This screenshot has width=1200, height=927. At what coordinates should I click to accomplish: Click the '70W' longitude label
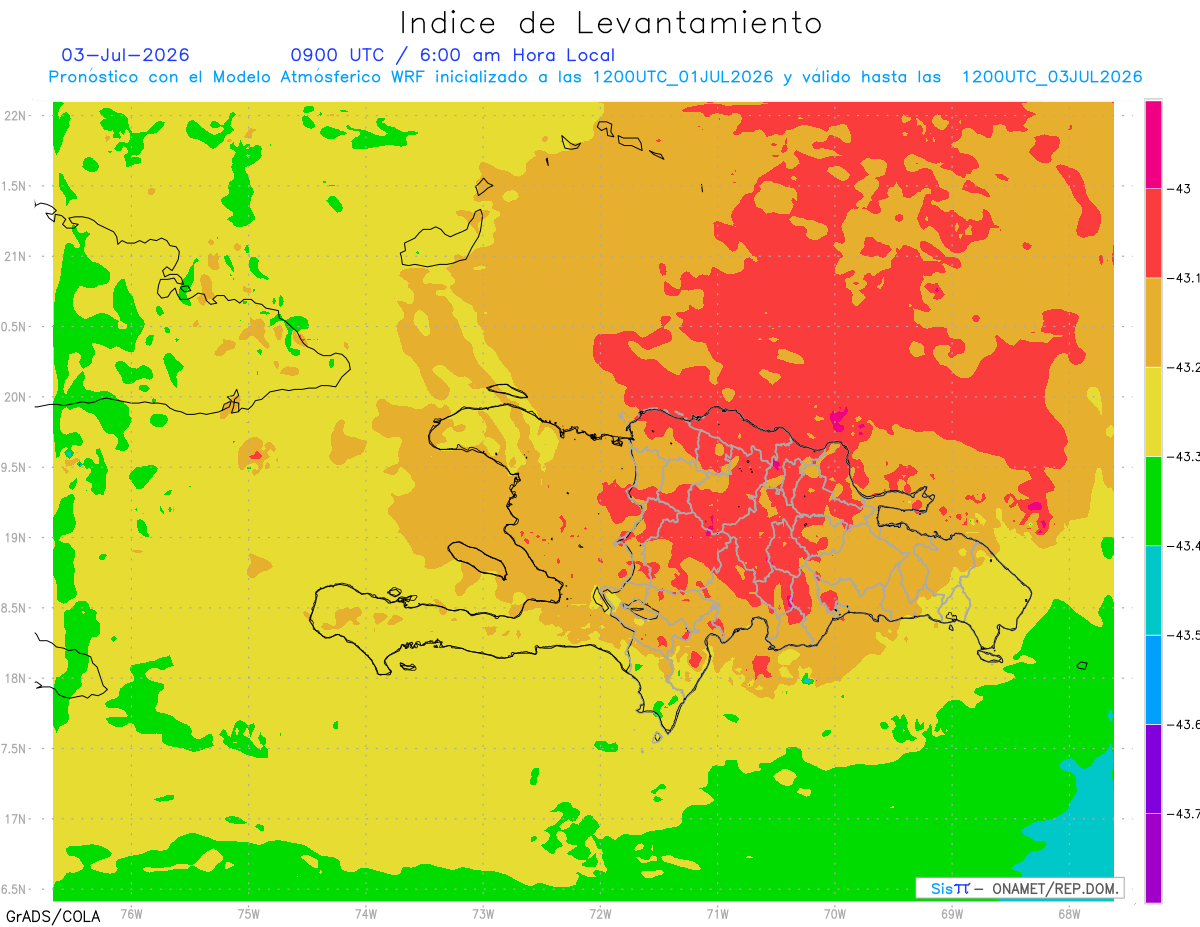tap(834, 913)
